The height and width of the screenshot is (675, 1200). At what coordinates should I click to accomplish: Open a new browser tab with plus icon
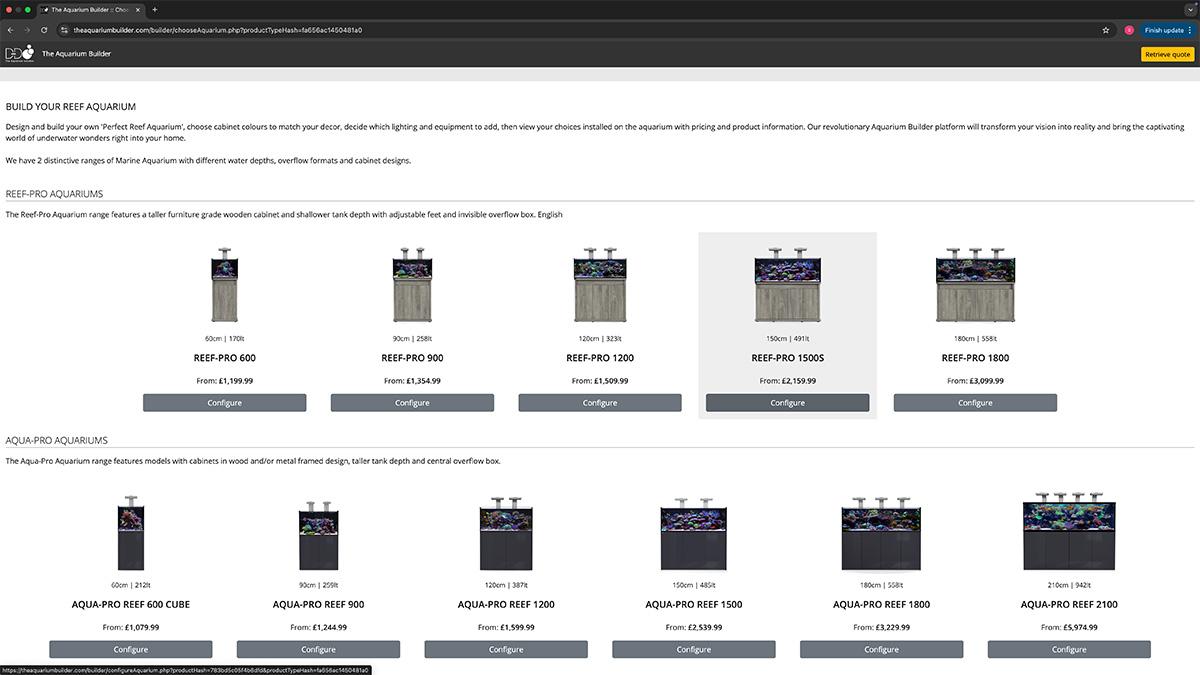[x=154, y=10]
